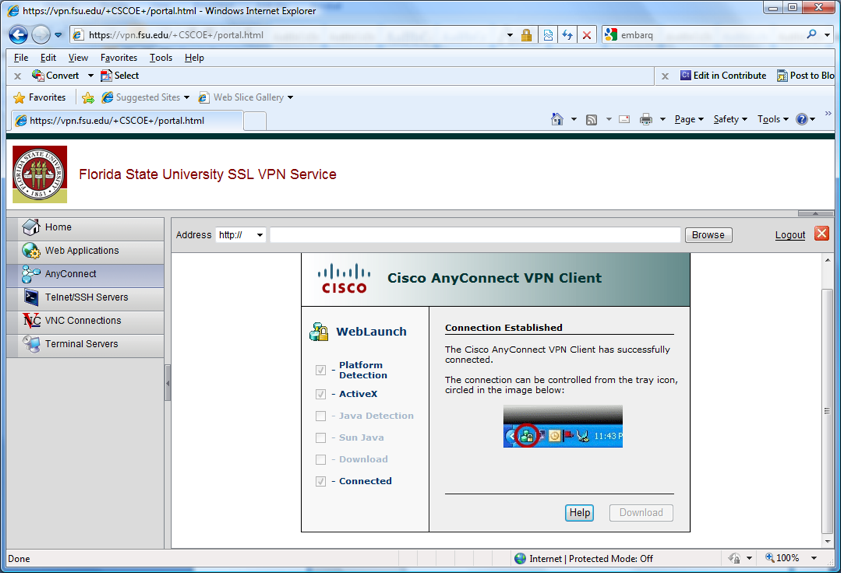Click the tray icon illustration image
The image size is (841, 573).
coord(563,427)
